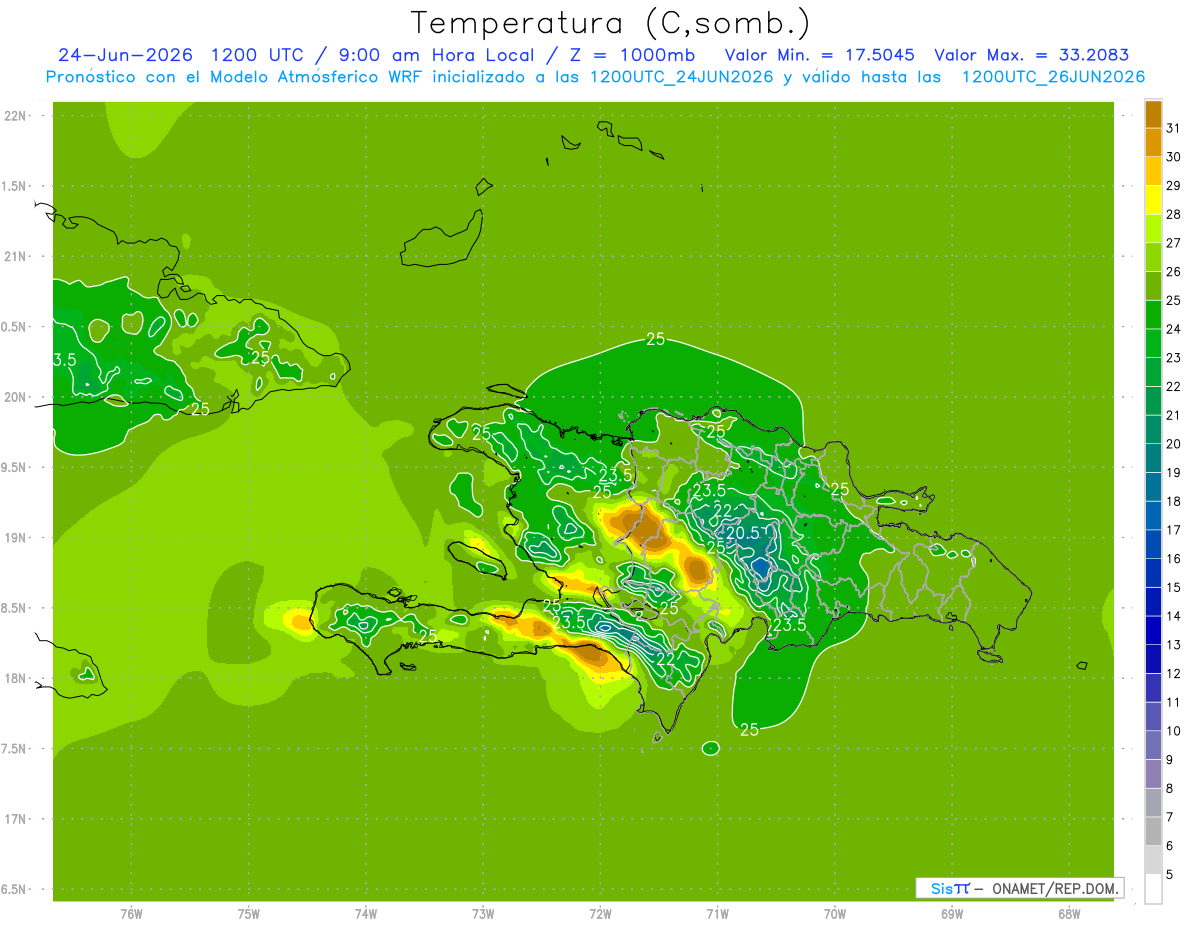Click the "76W" longitude axis label
This screenshot has width=1200, height=927.
pos(131,913)
